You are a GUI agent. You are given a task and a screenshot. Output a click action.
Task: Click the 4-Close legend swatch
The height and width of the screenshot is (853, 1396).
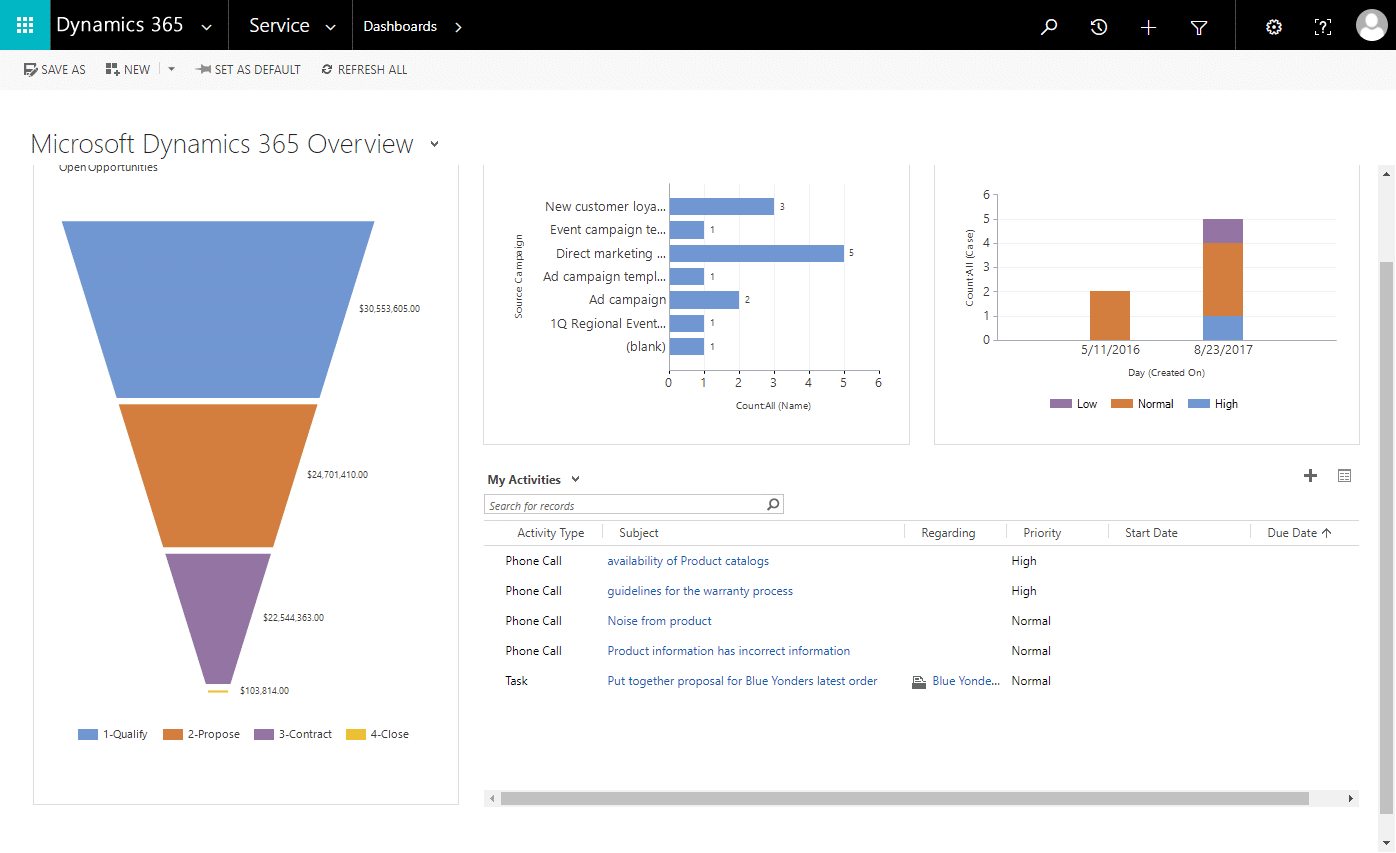click(356, 734)
